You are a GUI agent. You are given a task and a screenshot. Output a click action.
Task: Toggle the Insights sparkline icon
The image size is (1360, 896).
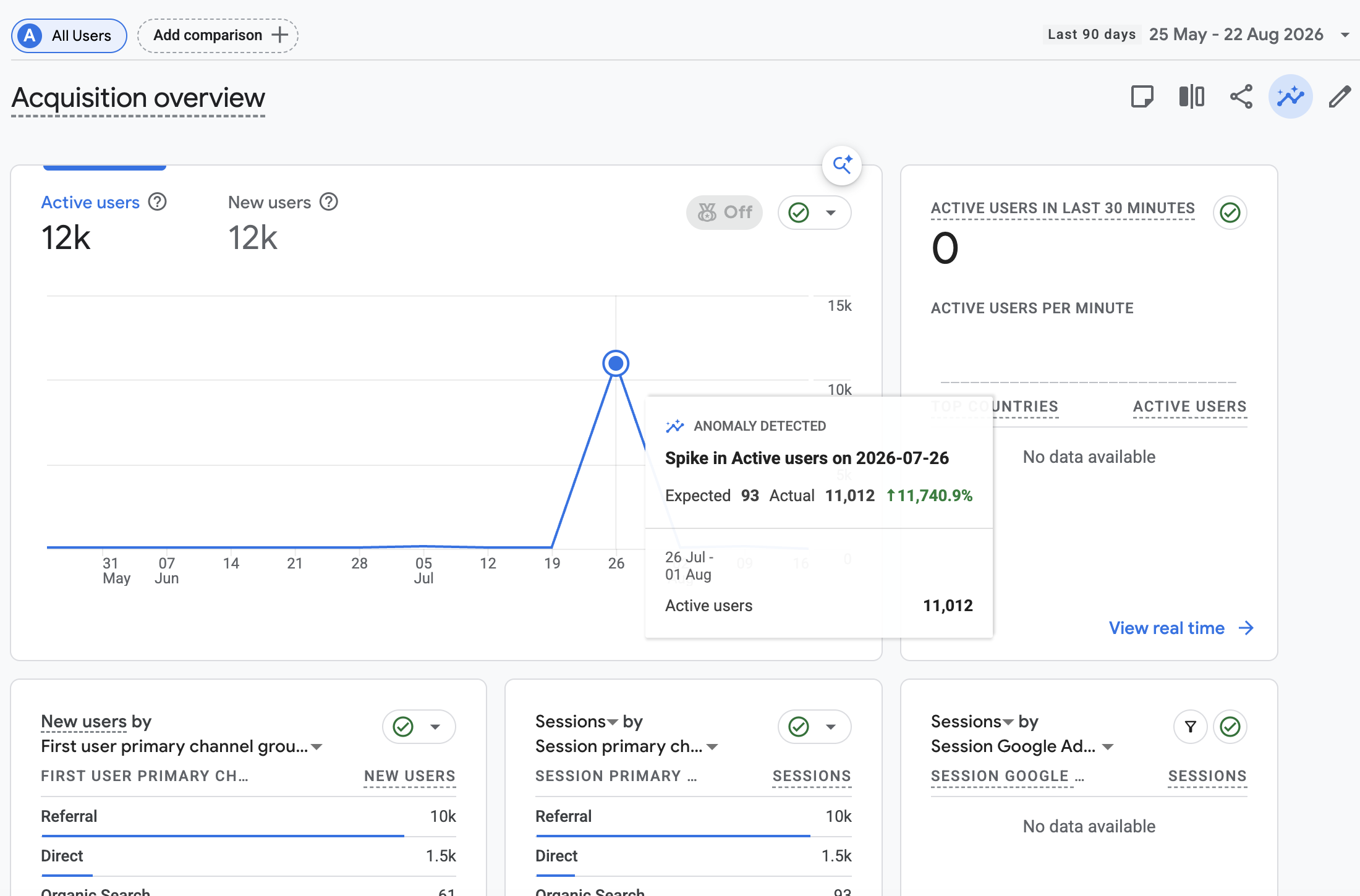[1290, 96]
